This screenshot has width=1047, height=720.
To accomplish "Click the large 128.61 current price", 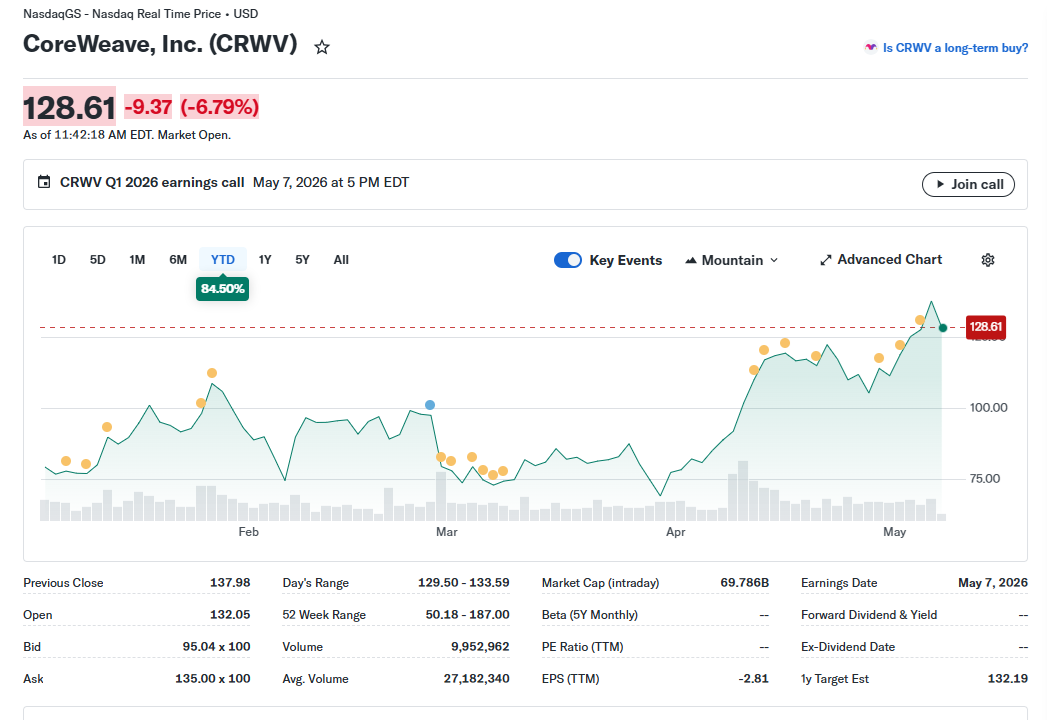I will point(69,108).
